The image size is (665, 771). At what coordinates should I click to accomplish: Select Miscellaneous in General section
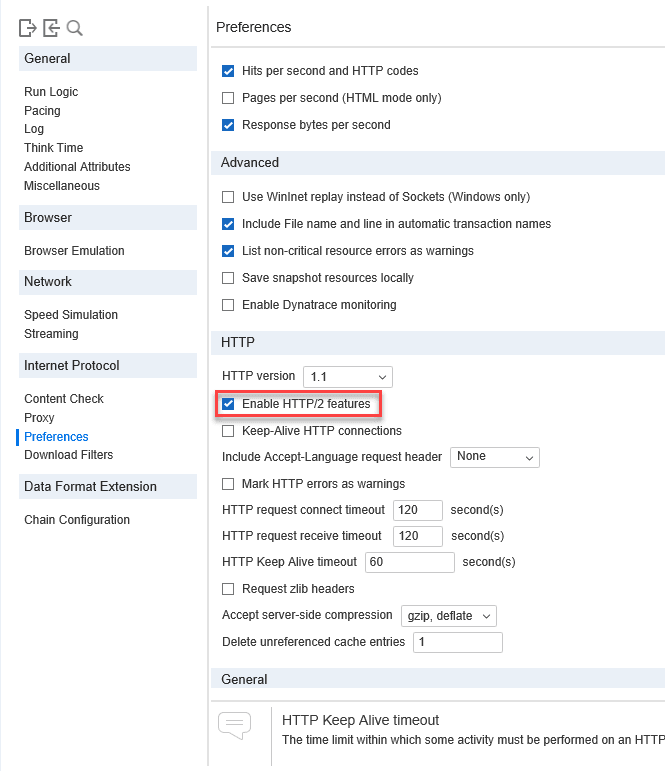point(62,186)
